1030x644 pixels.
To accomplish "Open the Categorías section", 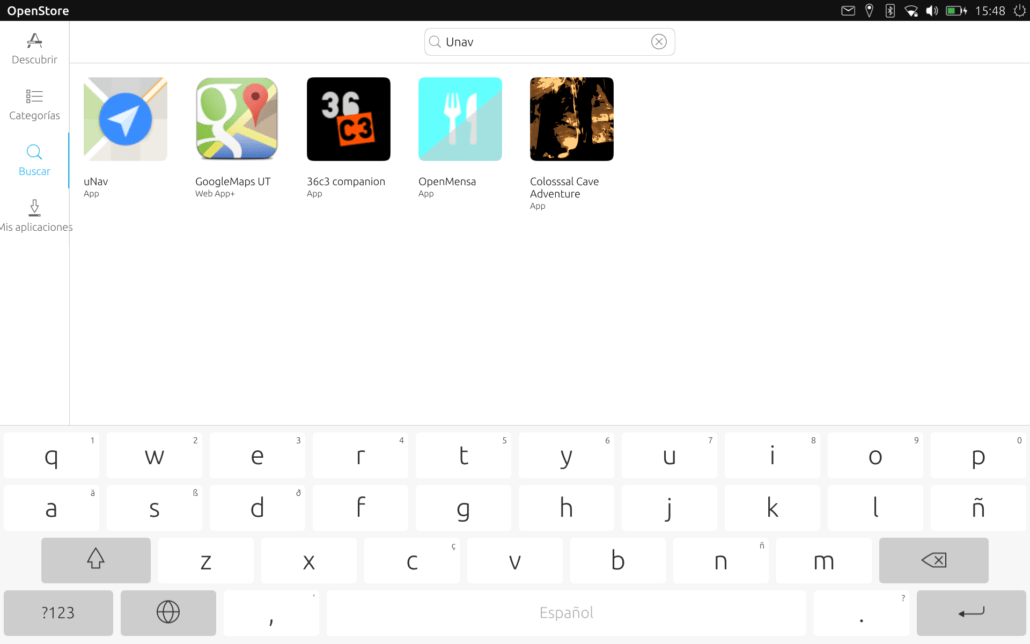I will (34, 105).
